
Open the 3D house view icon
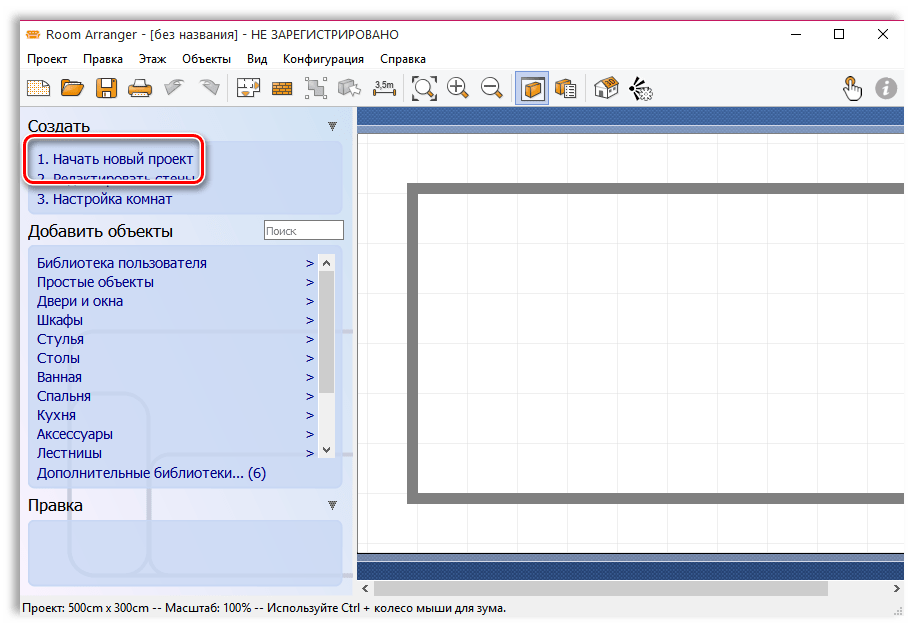point(606,88)
